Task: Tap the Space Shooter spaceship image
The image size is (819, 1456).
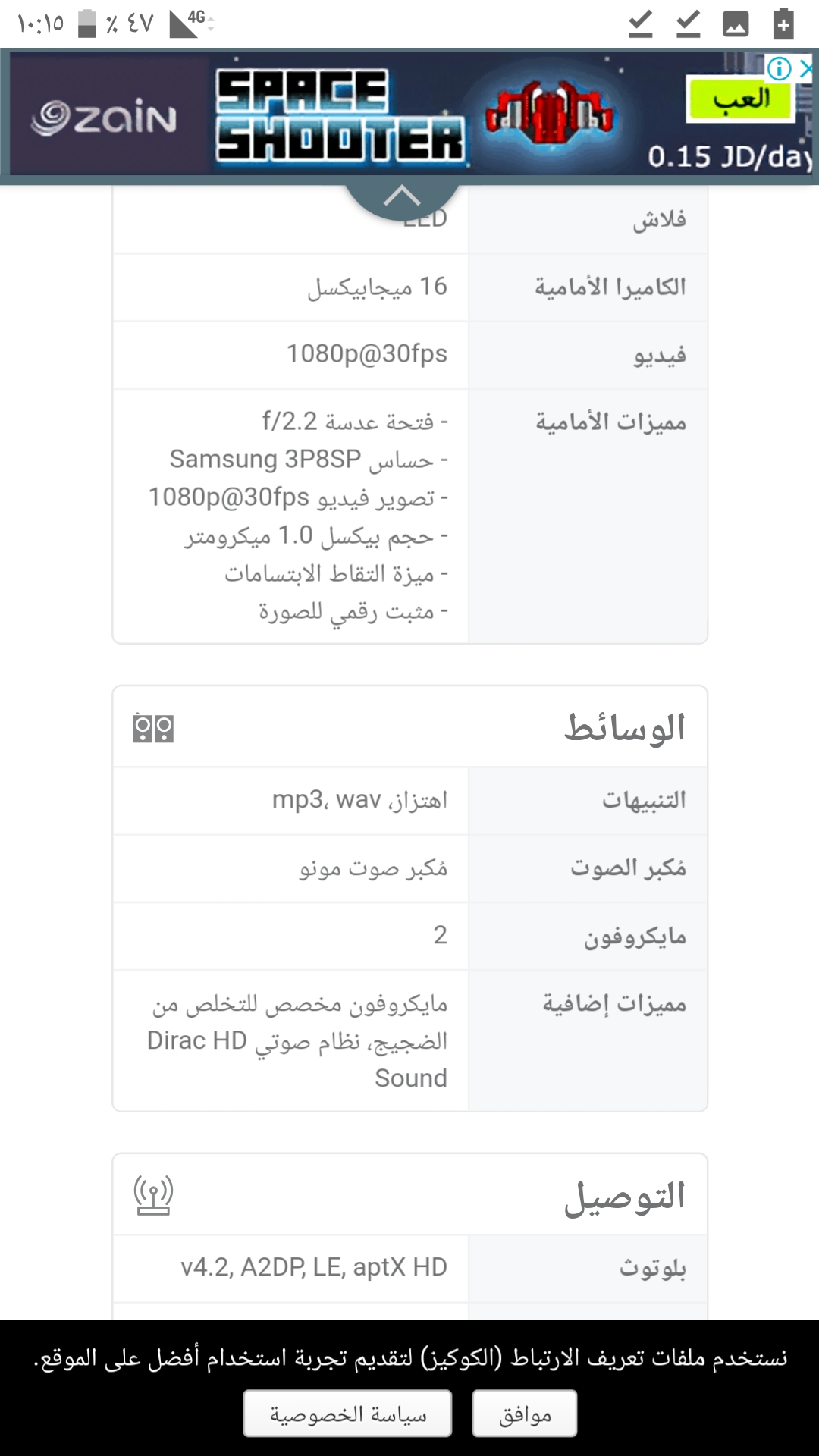Action: 550,114
